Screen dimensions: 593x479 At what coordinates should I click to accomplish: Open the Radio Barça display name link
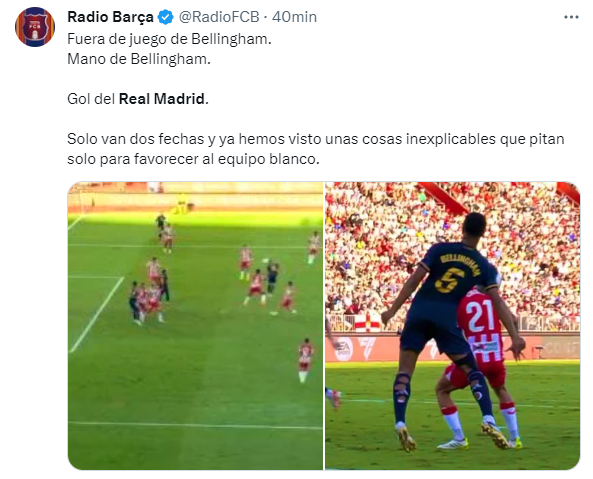point(110,17)
